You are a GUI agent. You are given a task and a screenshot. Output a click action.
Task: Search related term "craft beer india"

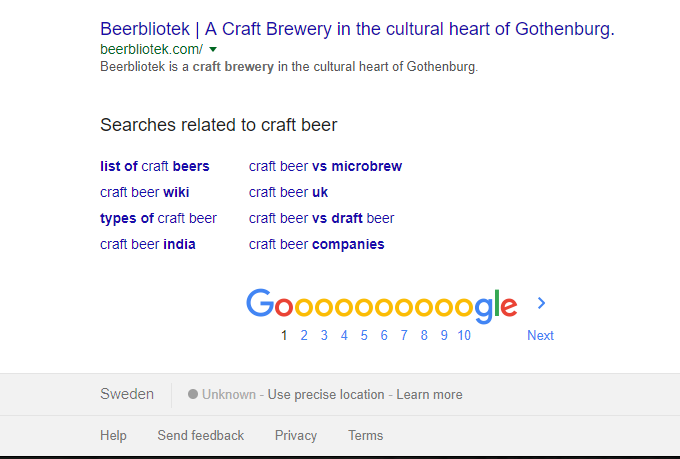(147, 244)
